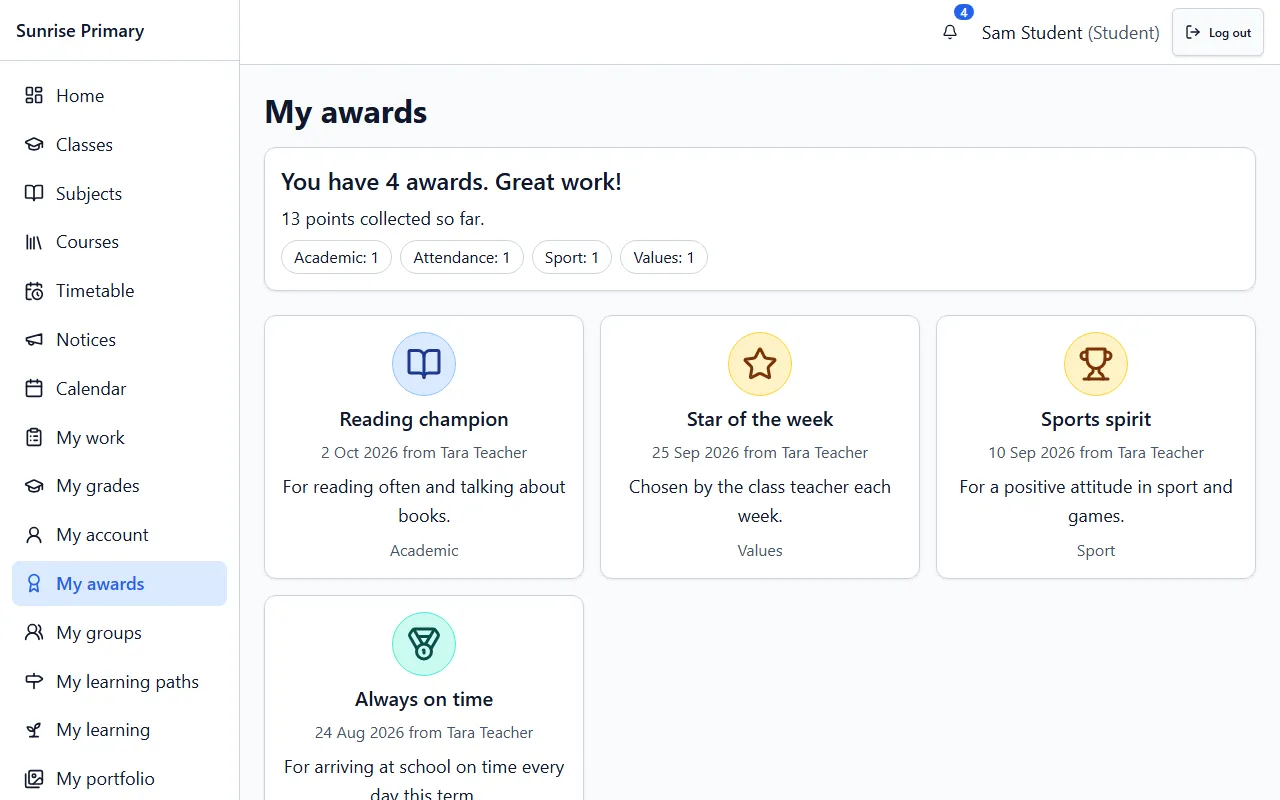Screen dimensions: 1280x800
Task: Select the My awards sidebar item
Action: click(120, 584)
